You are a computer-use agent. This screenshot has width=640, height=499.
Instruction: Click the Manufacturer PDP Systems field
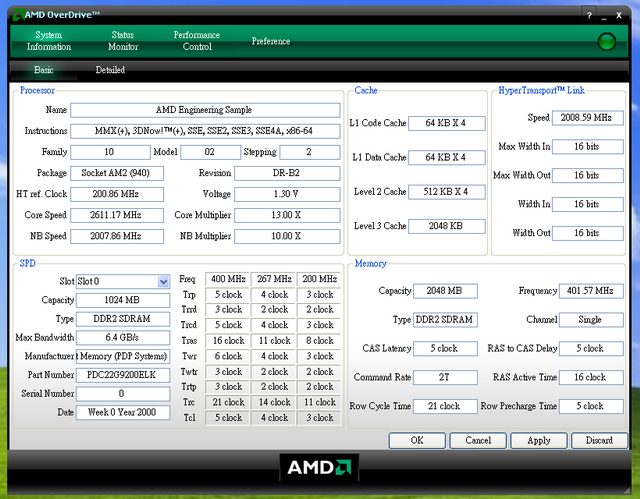click(x=123, y=356)
